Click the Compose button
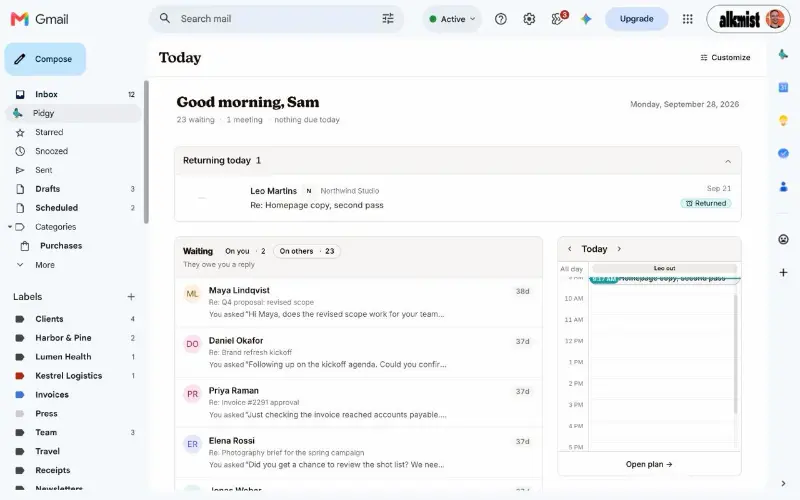 [x=45, y=59]
